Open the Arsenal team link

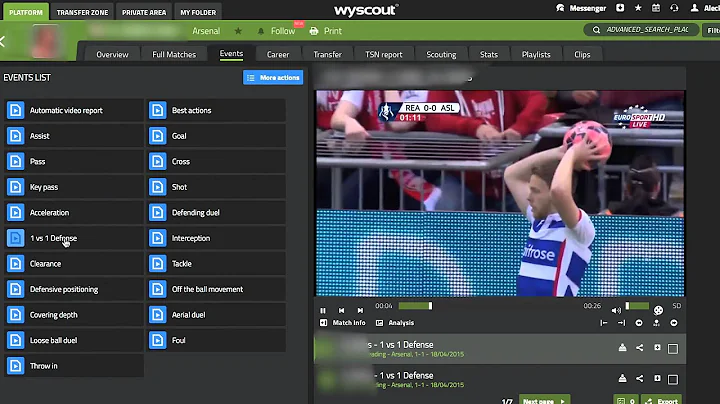tap(206, 31)
